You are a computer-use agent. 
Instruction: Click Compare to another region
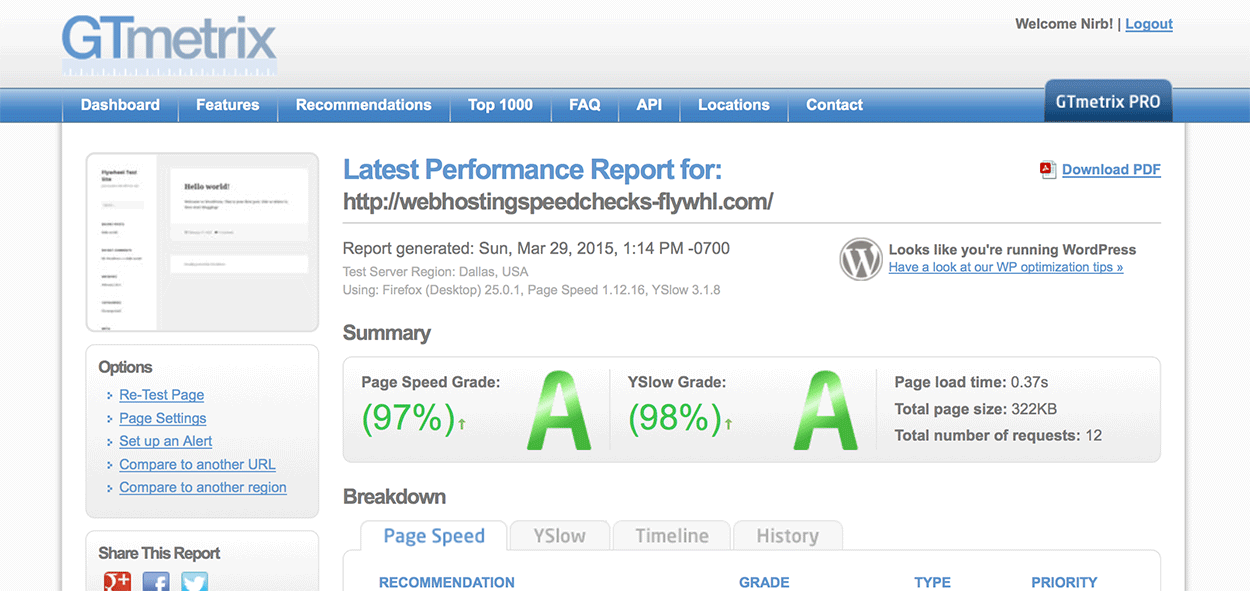point(202,487)
